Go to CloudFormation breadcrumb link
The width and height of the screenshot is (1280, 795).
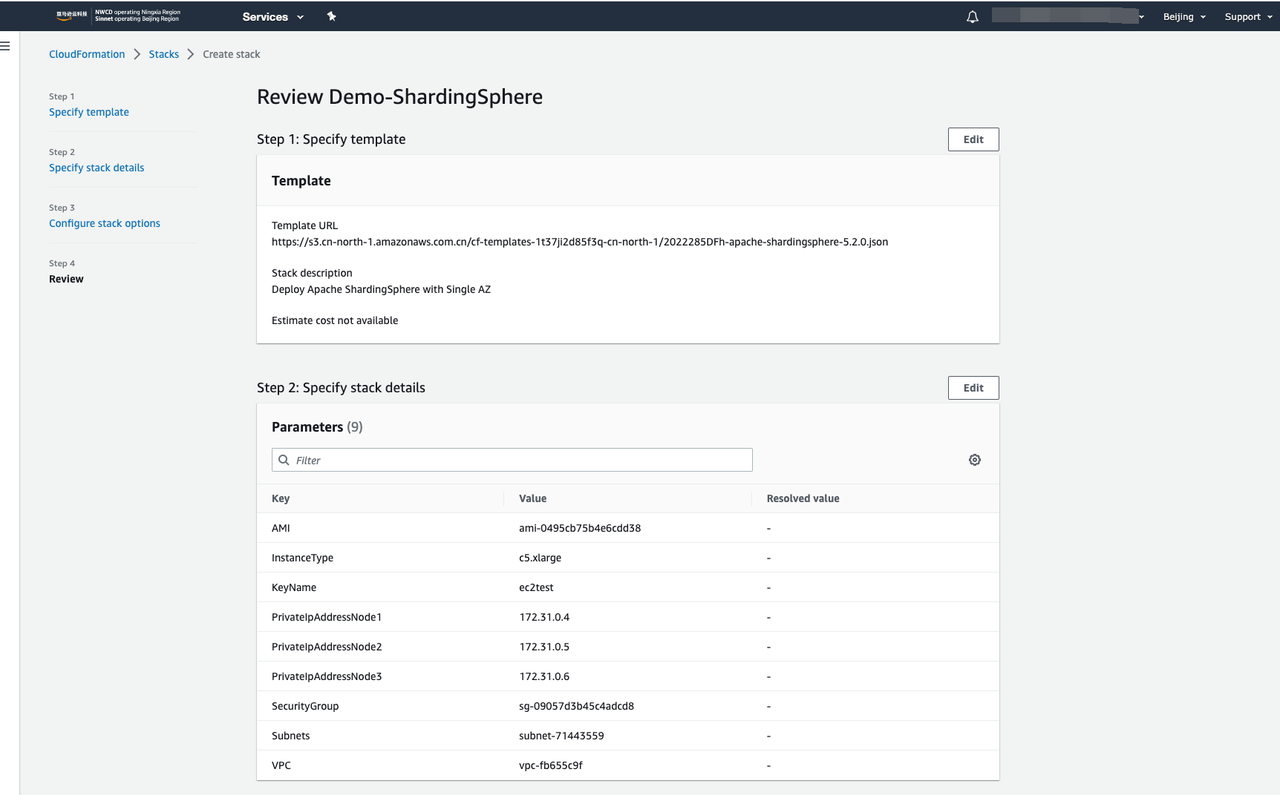(x=87, y=54)
